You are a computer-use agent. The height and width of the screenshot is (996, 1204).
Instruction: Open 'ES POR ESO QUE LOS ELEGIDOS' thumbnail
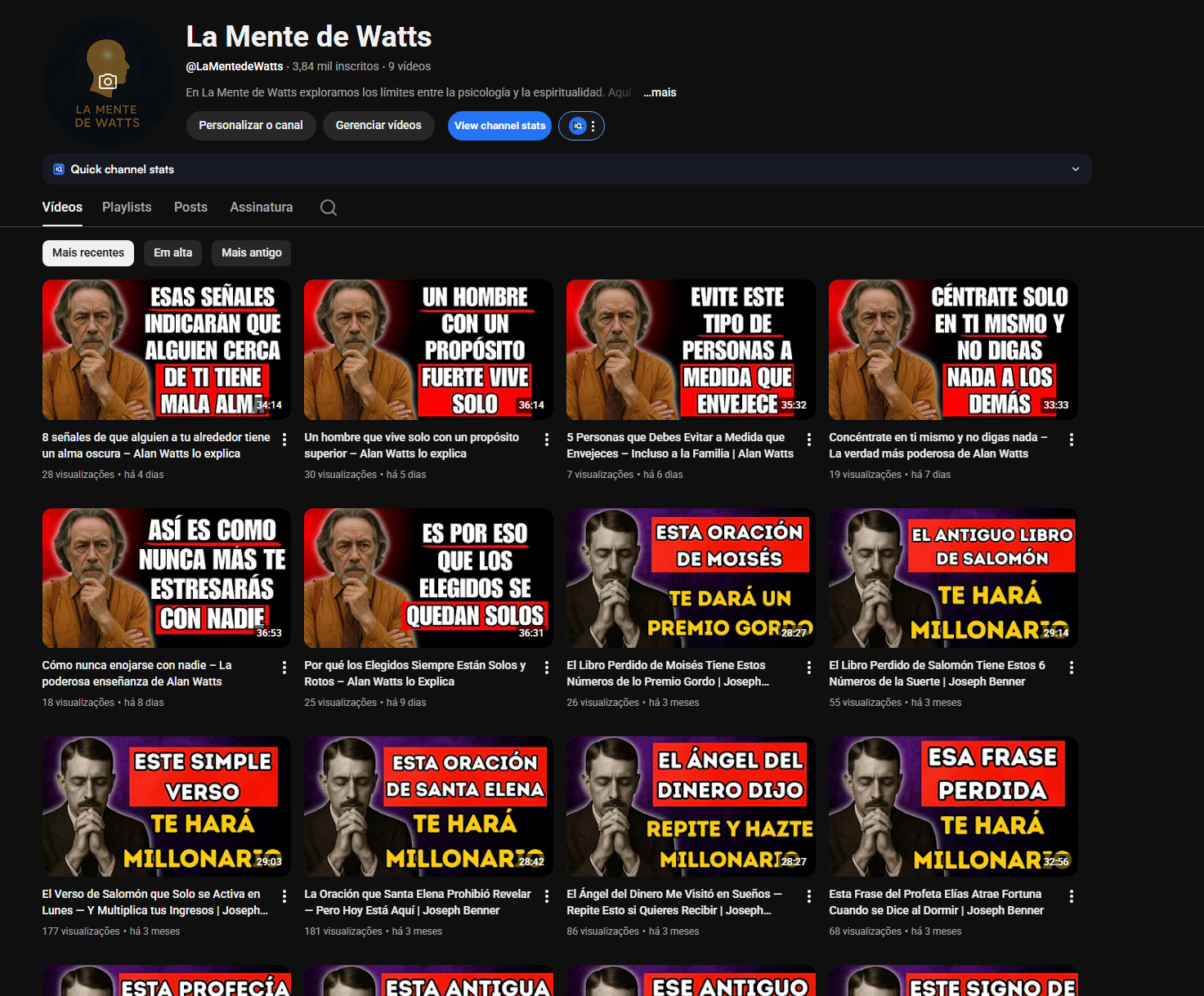tap(429, 578)
